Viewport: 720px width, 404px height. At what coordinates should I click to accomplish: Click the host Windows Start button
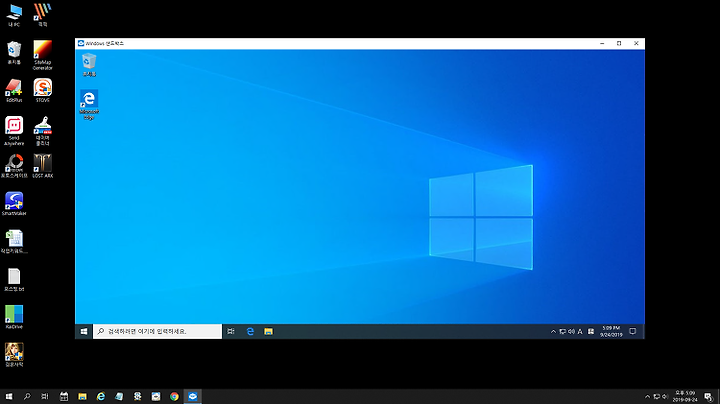[9, 397]
